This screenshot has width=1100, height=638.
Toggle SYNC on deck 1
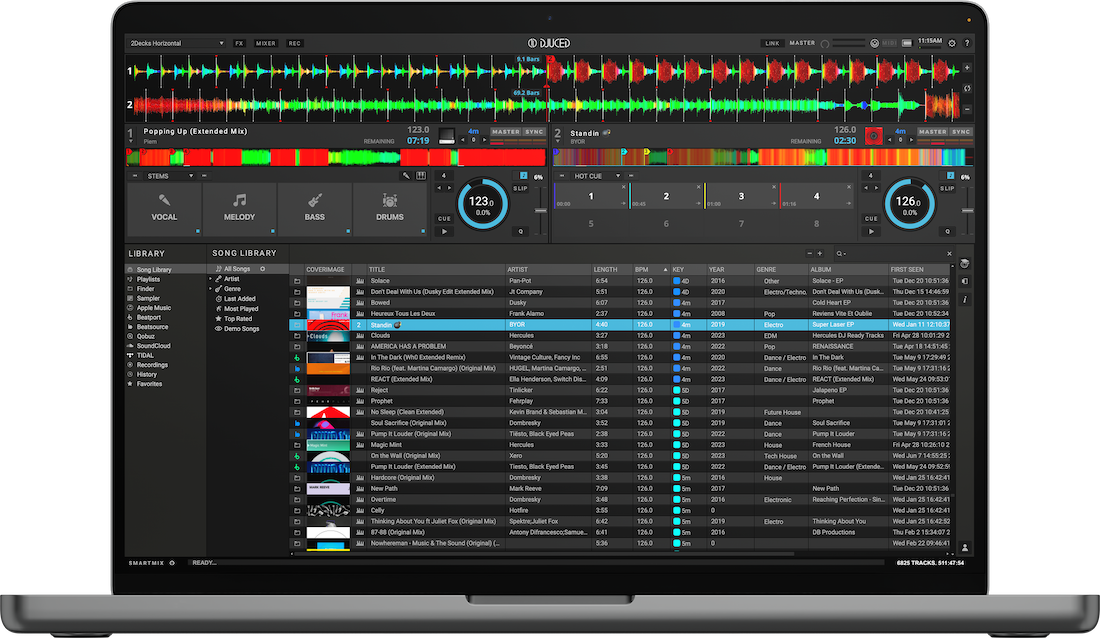click(x=536, y=132)
